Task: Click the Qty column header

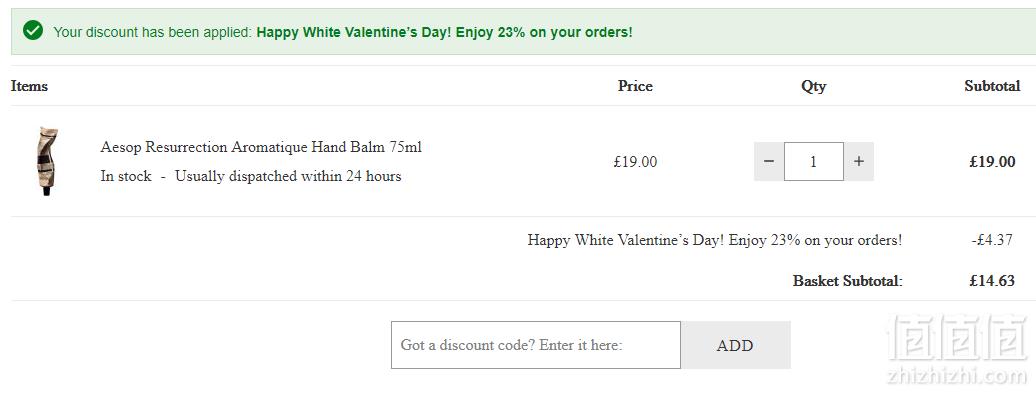Action: [813, 87]
